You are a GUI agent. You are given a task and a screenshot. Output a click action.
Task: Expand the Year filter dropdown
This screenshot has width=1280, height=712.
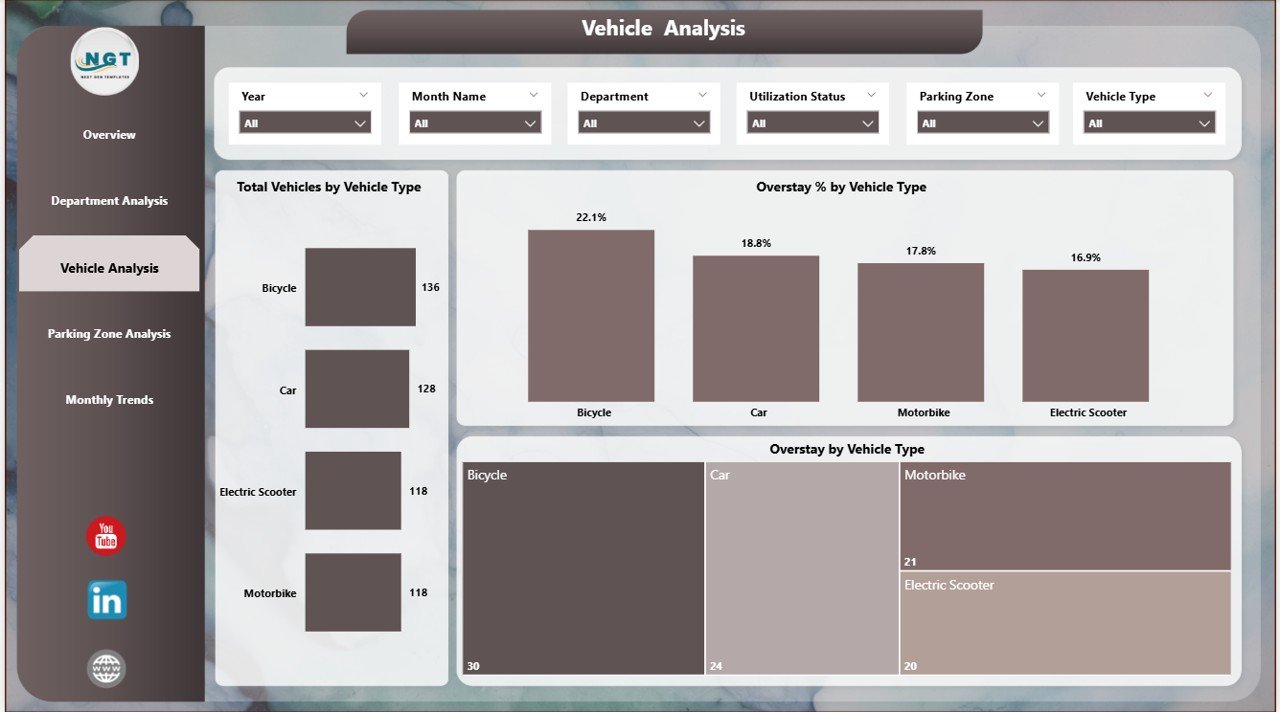[306, 123]
